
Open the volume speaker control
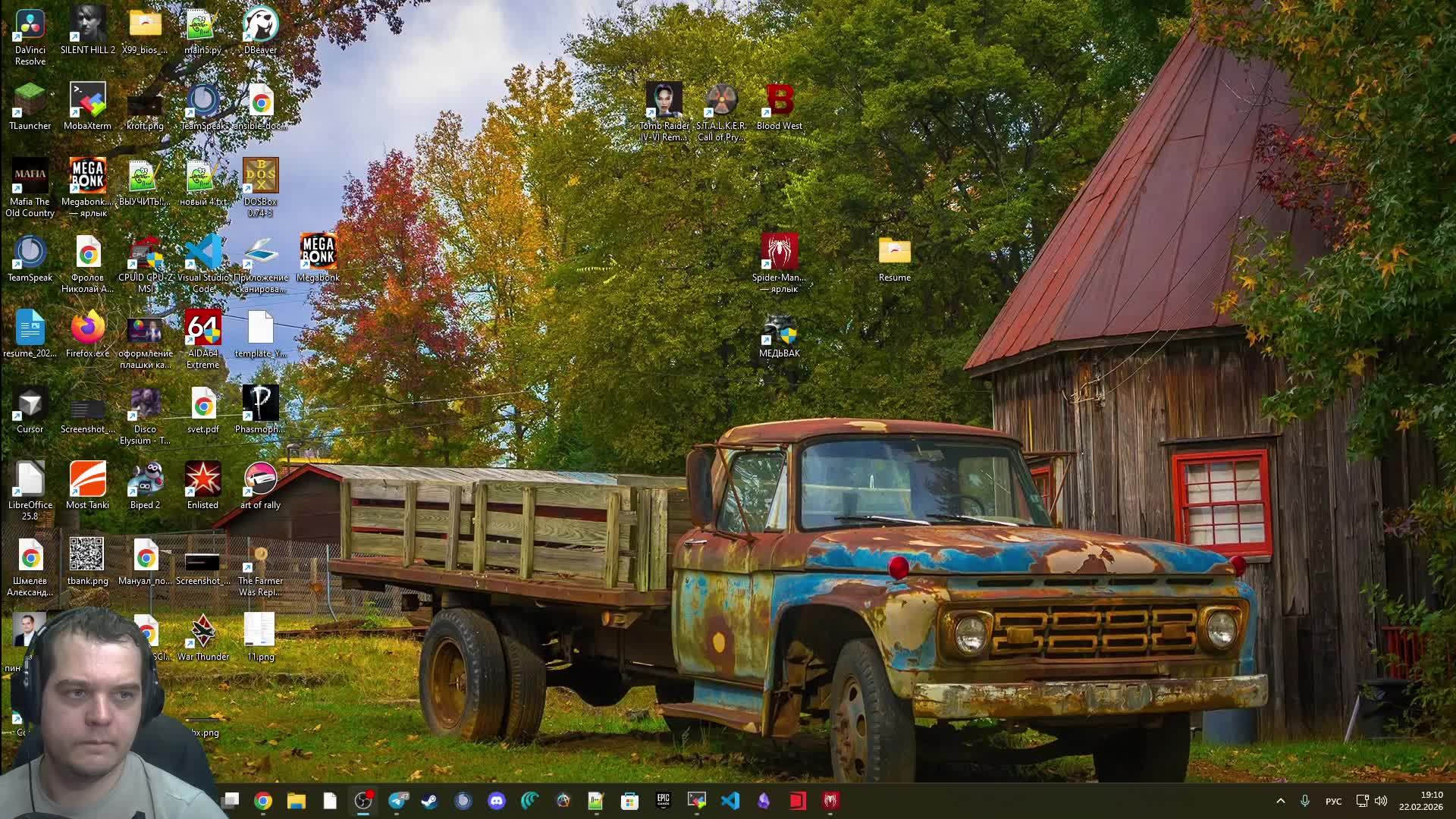point(1381,801)
